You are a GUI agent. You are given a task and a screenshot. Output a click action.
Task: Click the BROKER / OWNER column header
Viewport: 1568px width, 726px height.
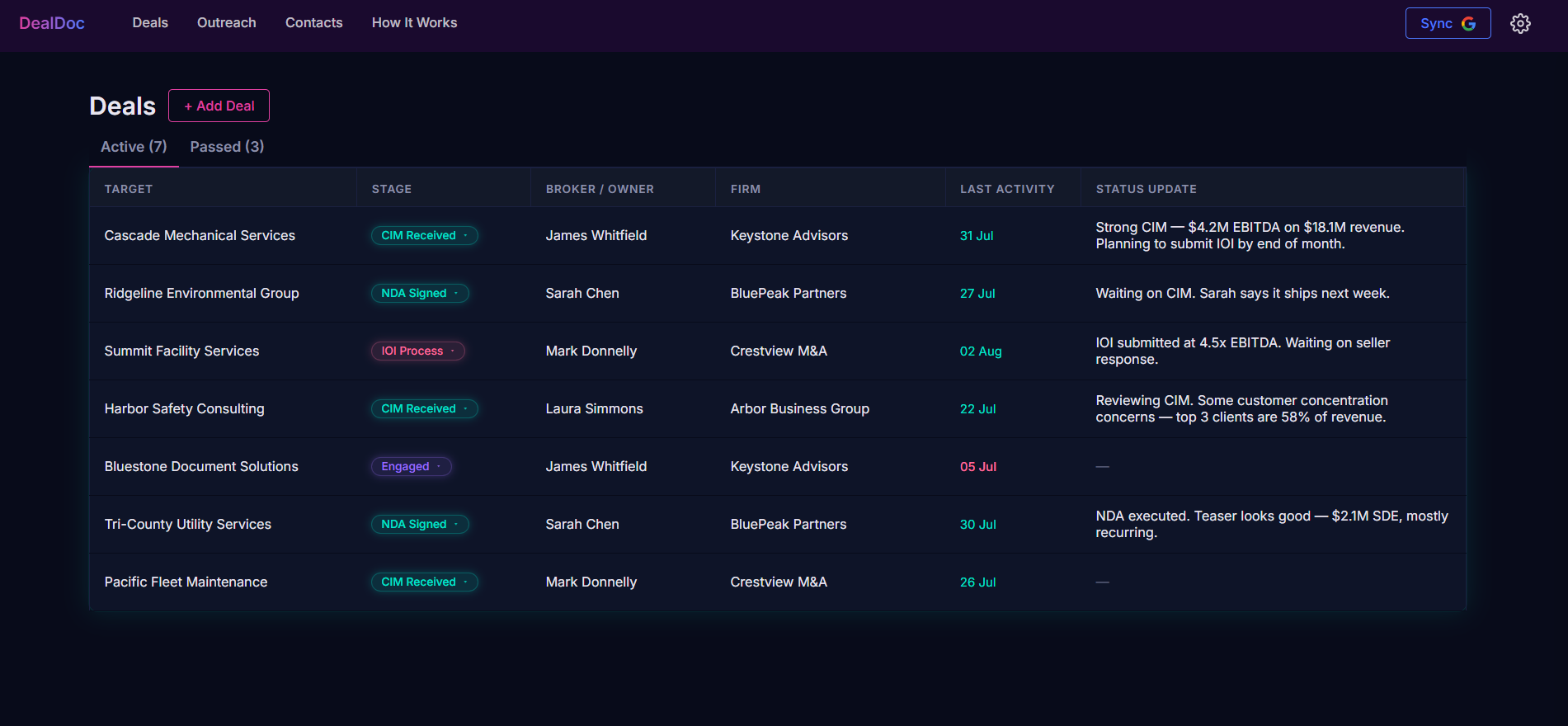[600, 189]
